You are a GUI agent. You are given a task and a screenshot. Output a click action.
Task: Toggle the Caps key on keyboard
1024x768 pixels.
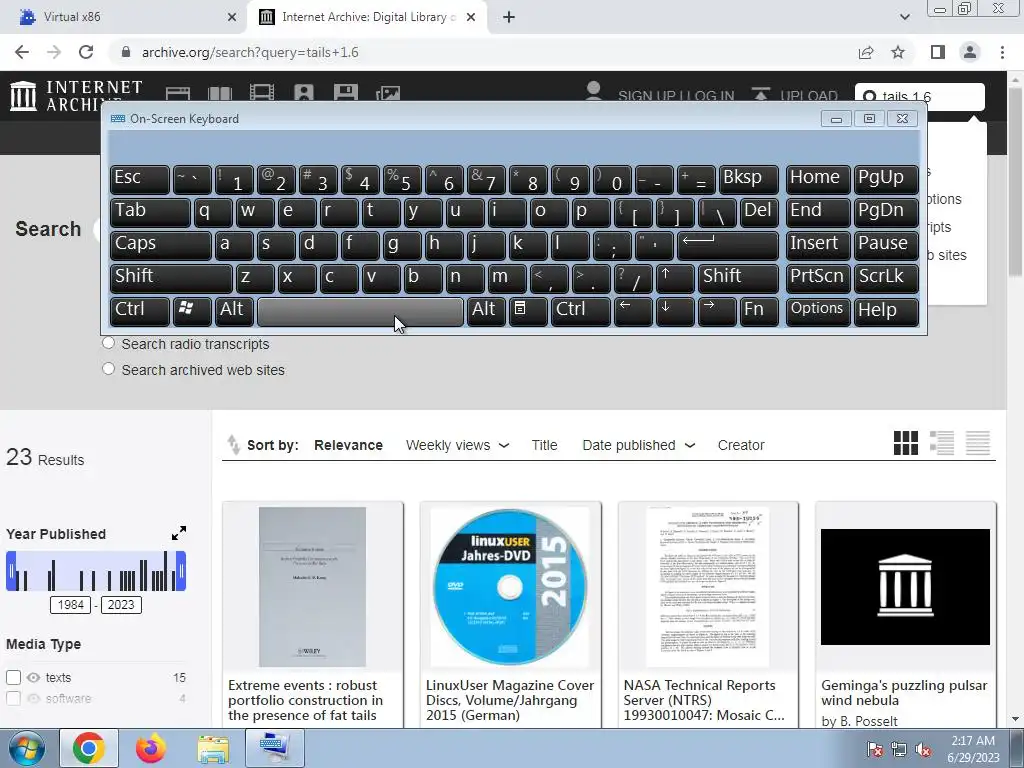161,245
